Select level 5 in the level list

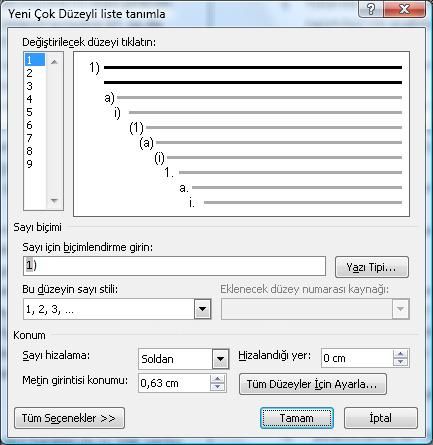pos(29,112)
